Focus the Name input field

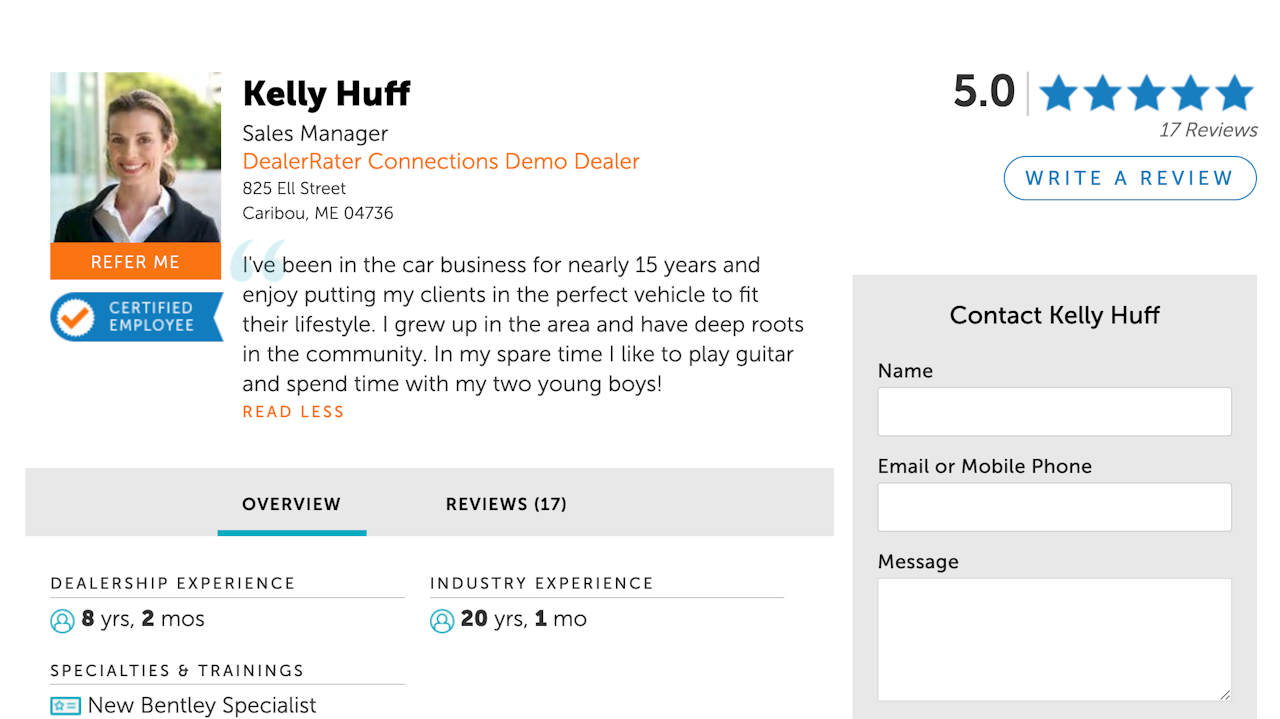coord(1054,412)
